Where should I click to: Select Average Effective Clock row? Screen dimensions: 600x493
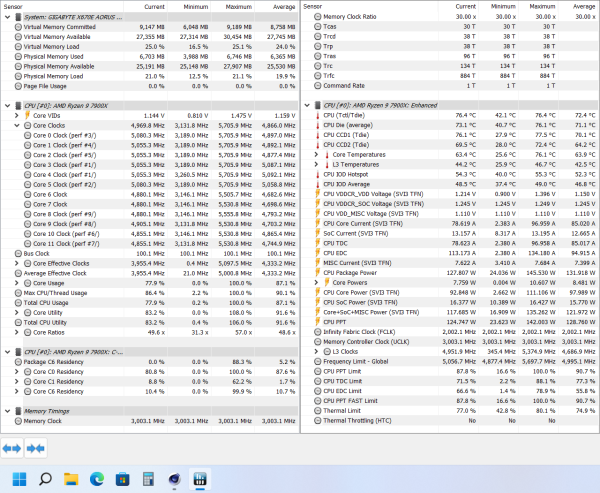pyautogui.click(x=150, y=273)
